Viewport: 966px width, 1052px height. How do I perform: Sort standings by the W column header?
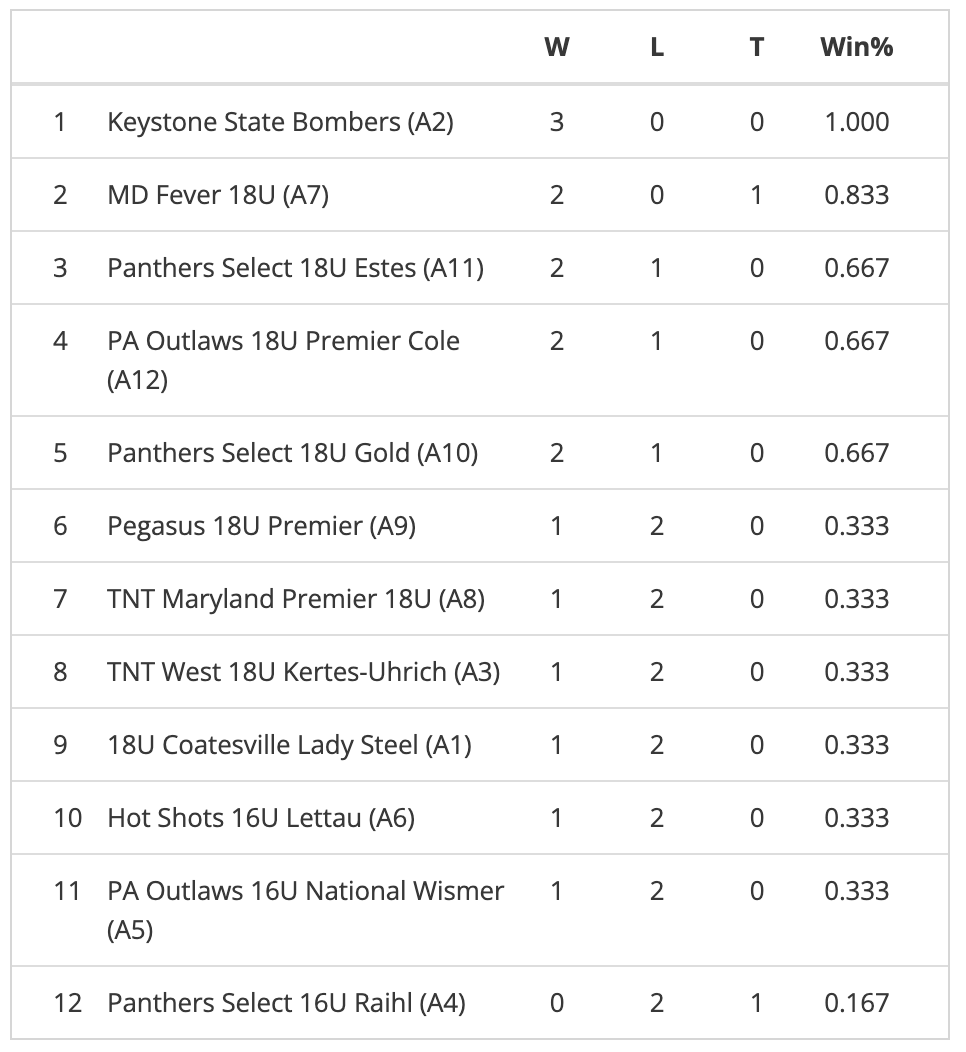click(556, 47)
